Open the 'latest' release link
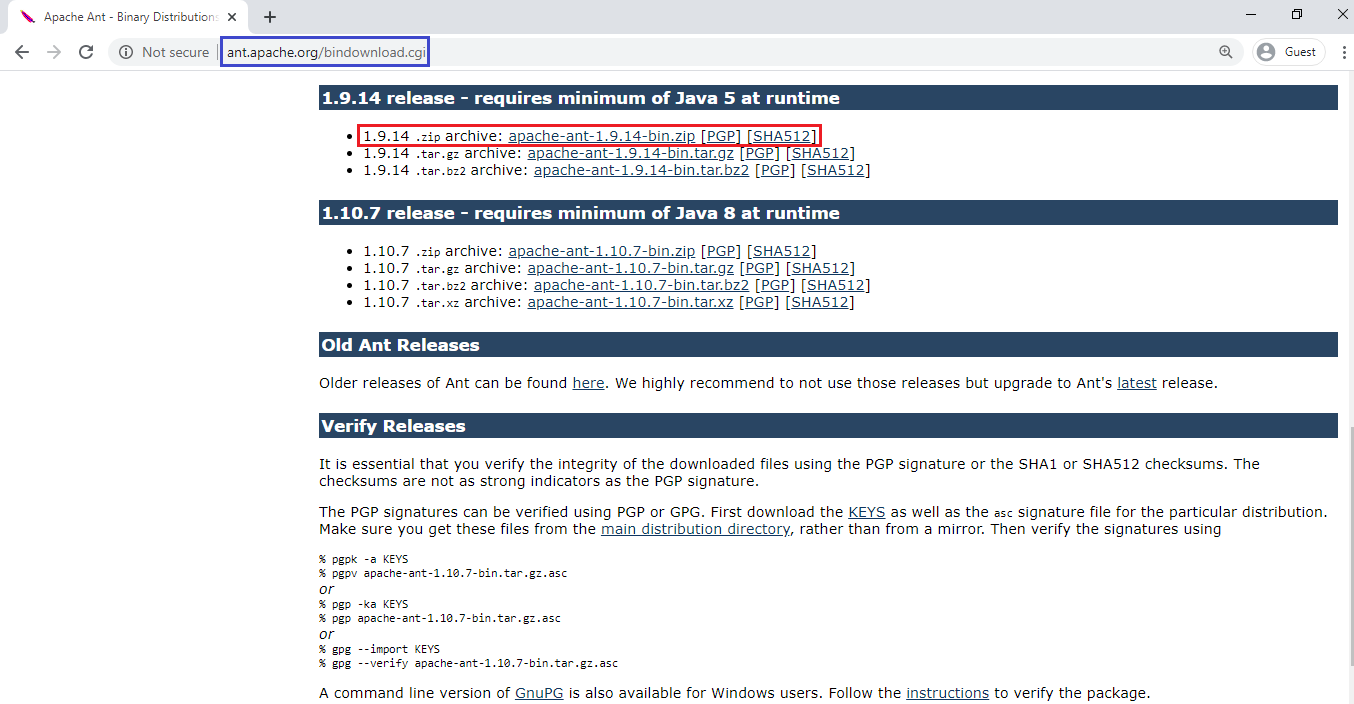This screenshot has width=1354, height=704. [1137, 383]
